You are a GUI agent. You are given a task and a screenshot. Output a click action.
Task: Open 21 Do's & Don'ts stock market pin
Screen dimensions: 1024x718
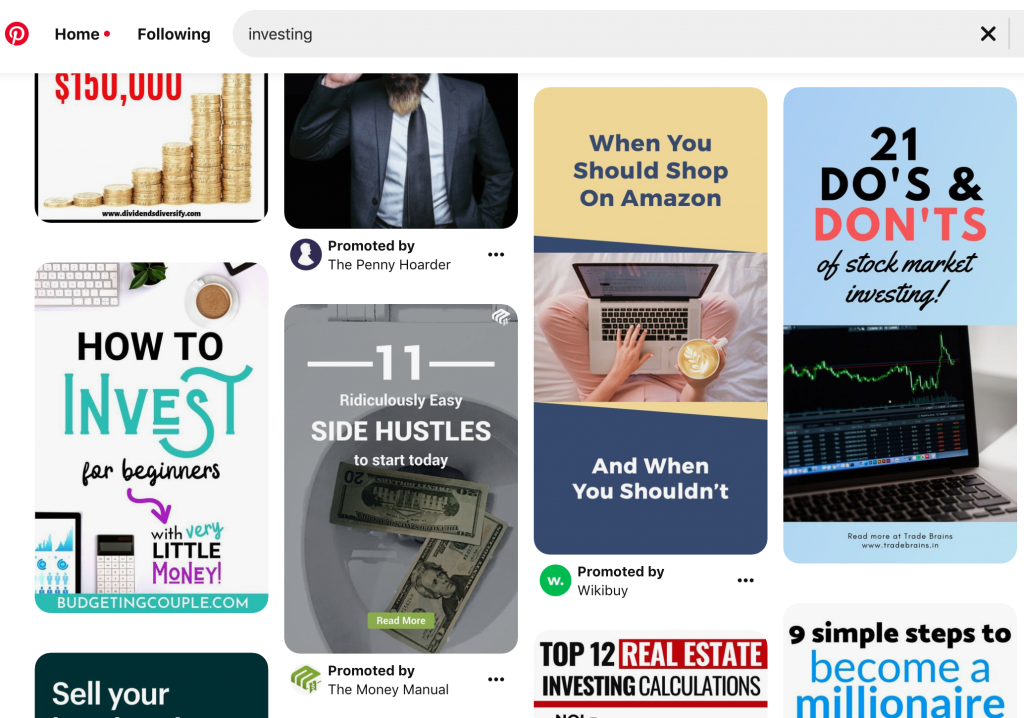coord(900,325)
